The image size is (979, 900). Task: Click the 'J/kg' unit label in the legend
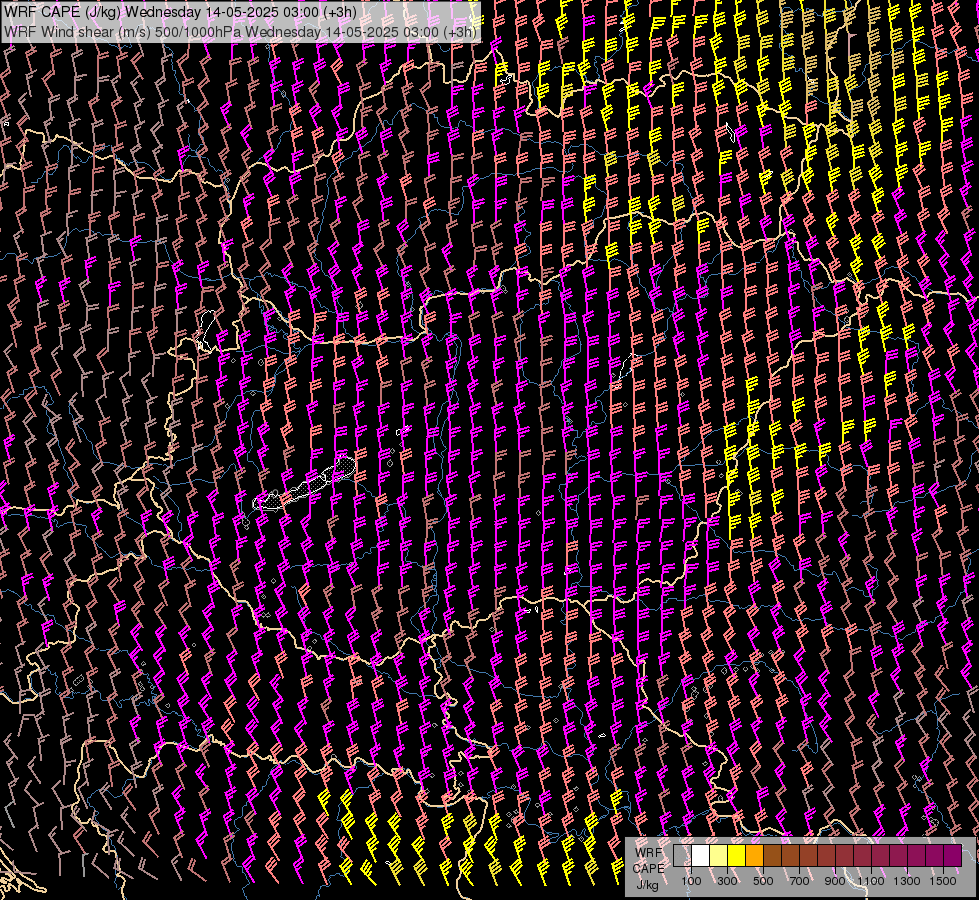(647, 884)
